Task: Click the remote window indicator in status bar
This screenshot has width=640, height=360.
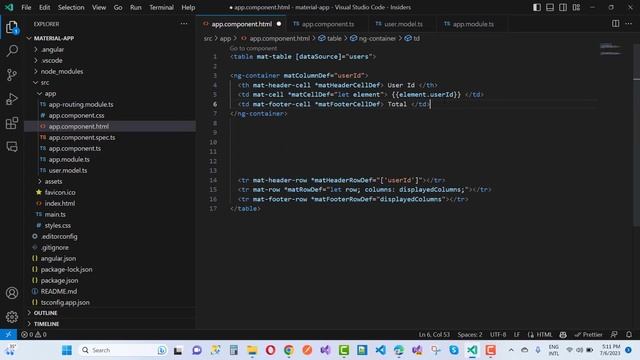Action: point(8,334)
